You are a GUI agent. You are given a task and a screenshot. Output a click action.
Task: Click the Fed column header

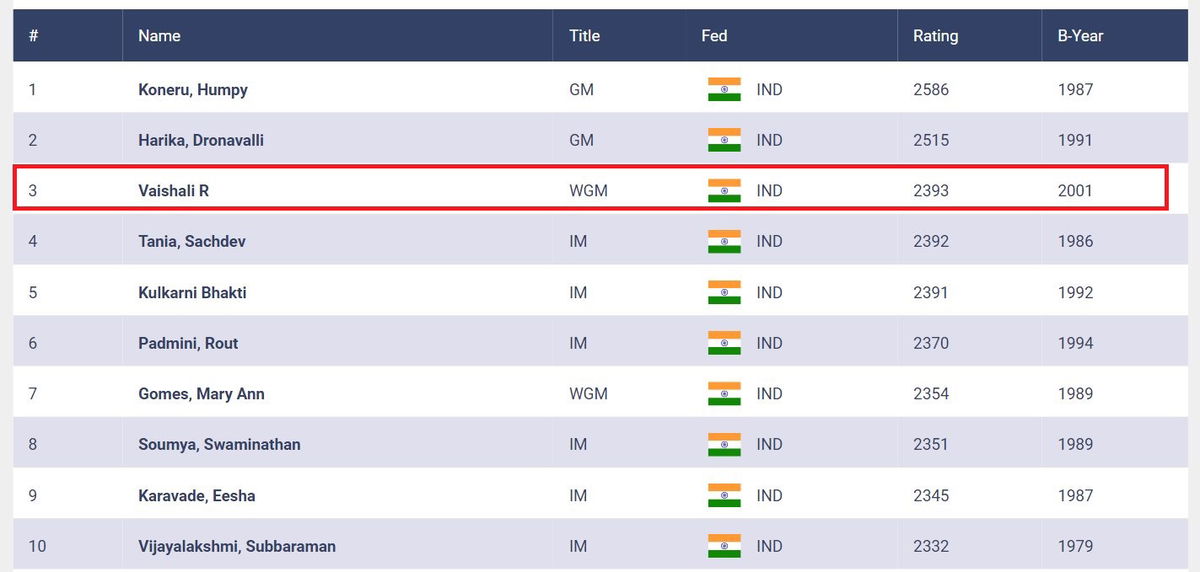714,36
